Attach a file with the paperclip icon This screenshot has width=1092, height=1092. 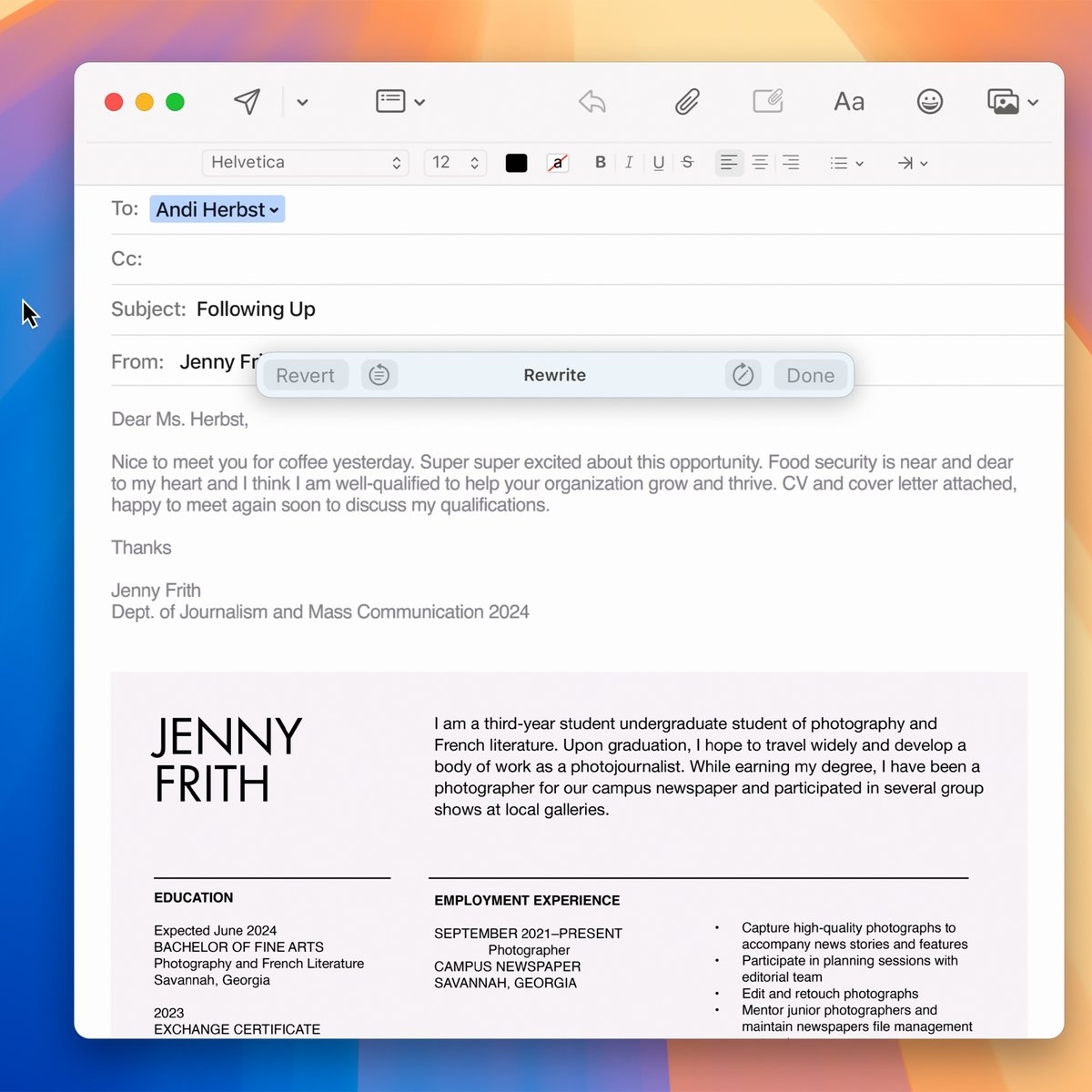coord(687,101)
